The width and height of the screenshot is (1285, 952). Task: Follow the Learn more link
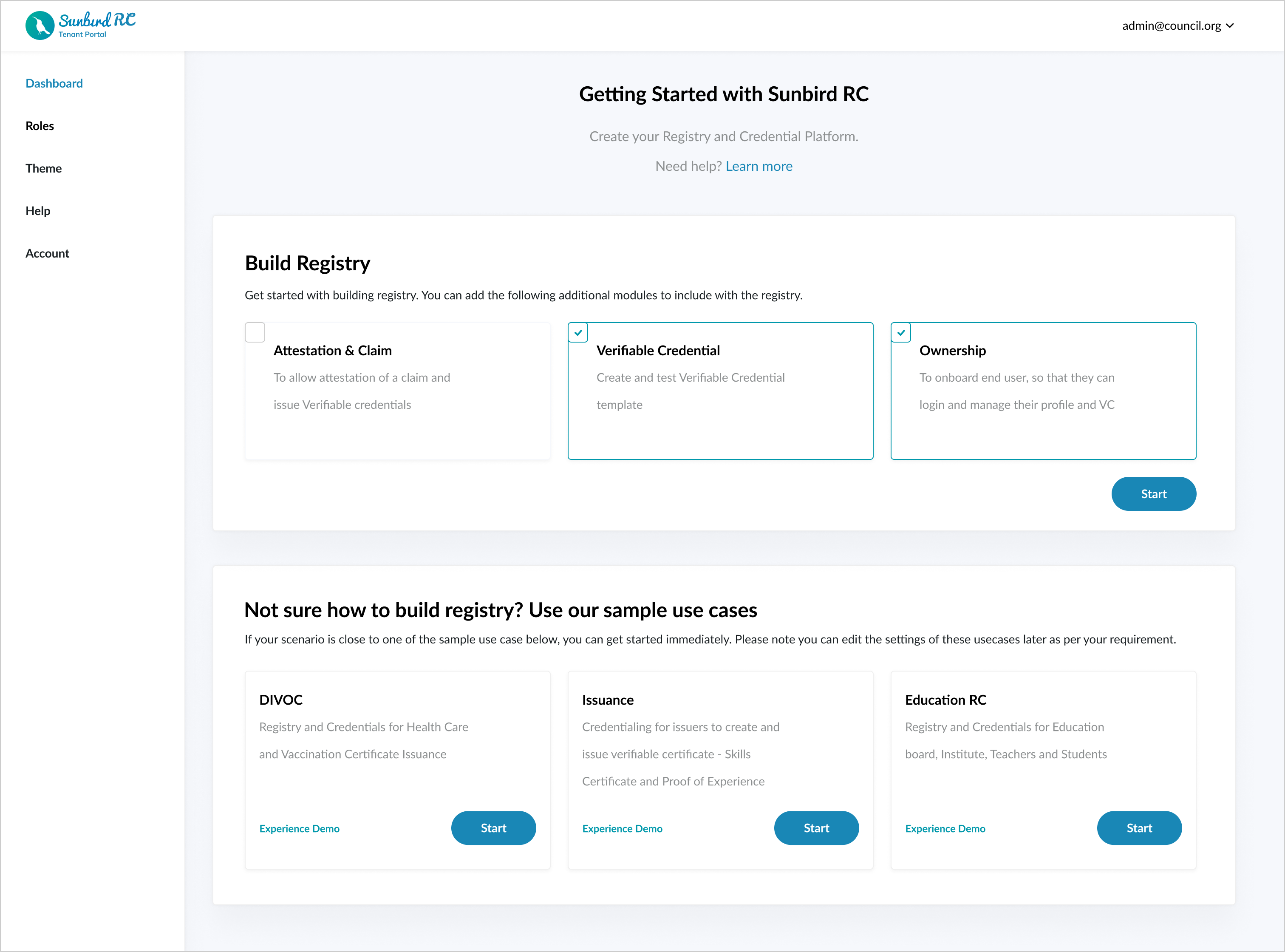coord(759,167)
